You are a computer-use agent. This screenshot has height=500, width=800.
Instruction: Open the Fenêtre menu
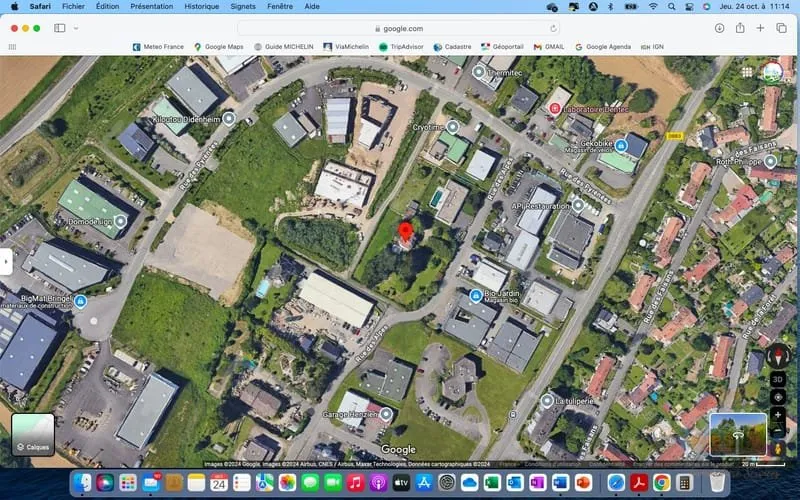click(280, 6)
